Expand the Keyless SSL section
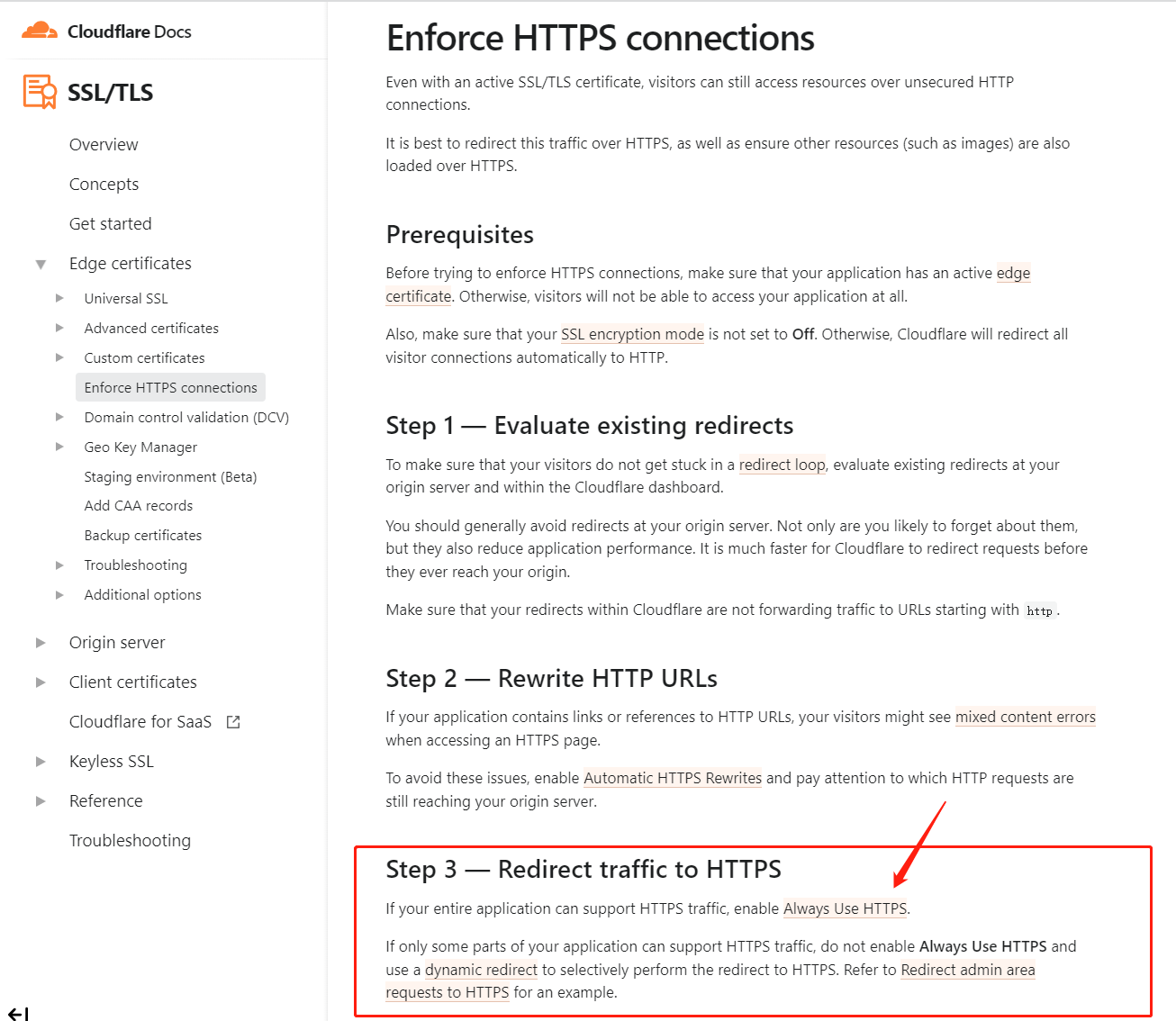The image size is (1176, 1021). [41, 762]
